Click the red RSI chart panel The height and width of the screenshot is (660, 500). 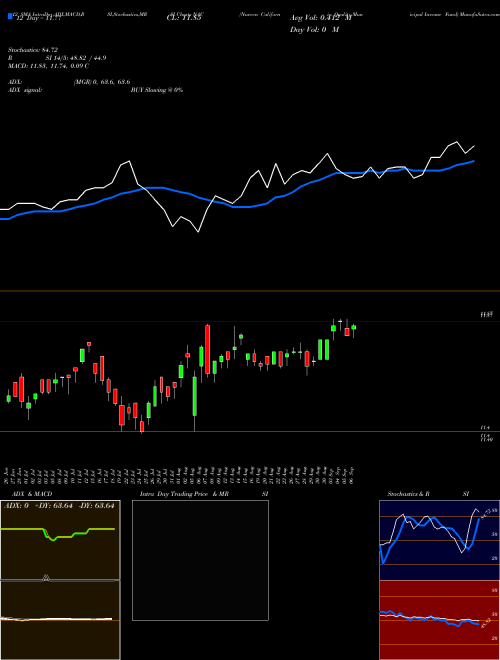(439, 620)
